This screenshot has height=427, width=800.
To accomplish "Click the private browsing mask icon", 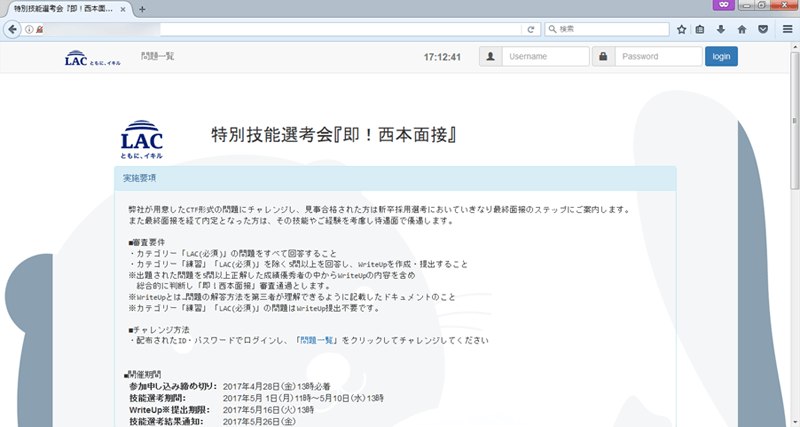I will point(723,5).
